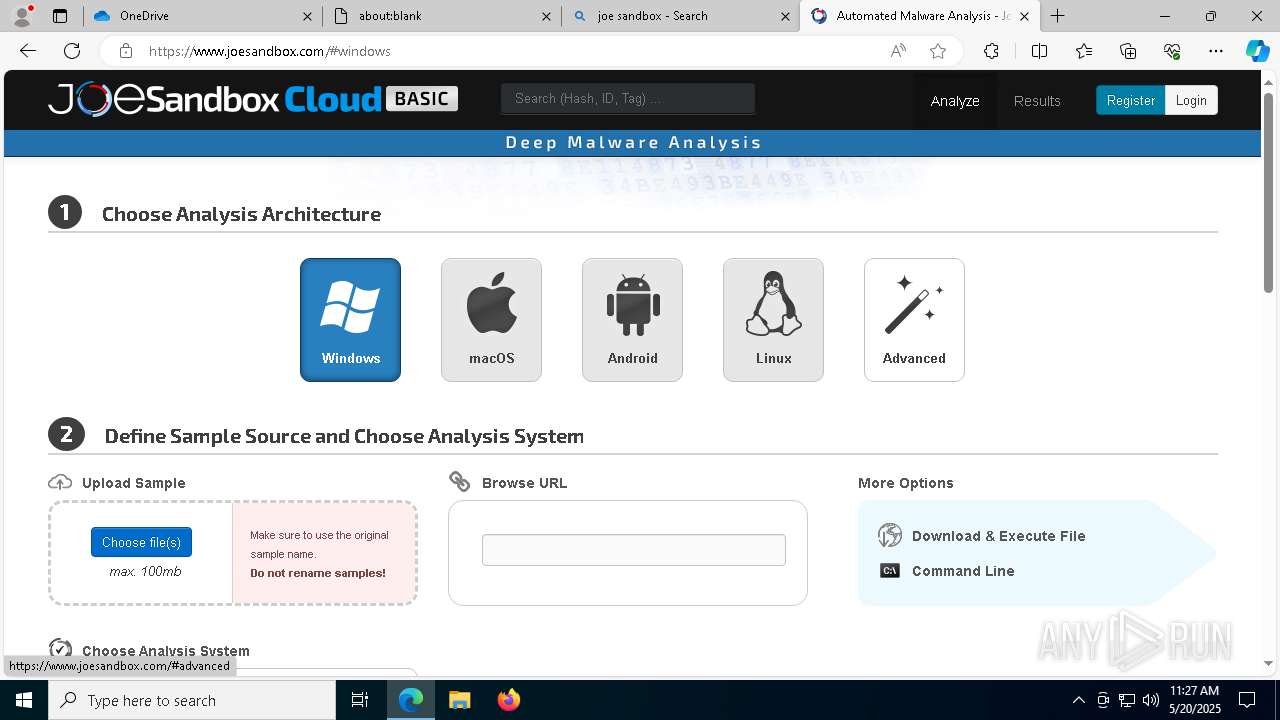The height and width of the screenshot is (720, 1280).
Task: Open the notification center icon
Action: point(1247,700)
